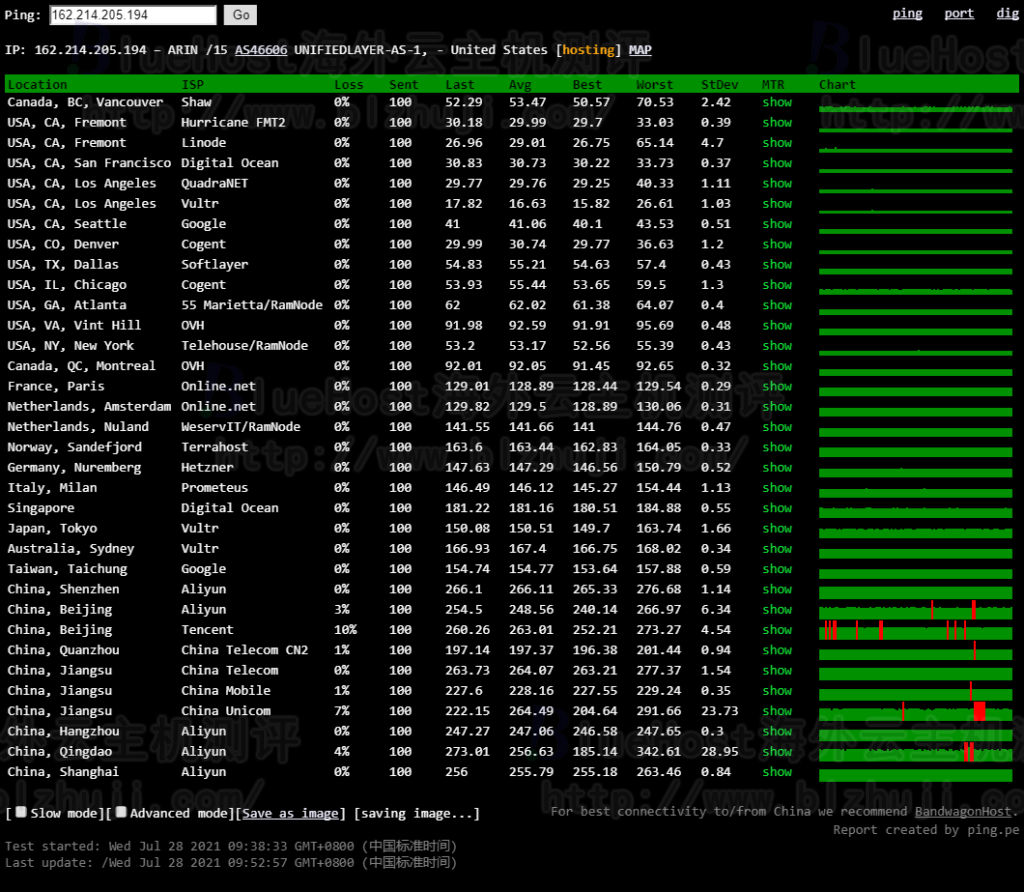
Task: Open the dig tool link
Action: (x=1007, y=14)
